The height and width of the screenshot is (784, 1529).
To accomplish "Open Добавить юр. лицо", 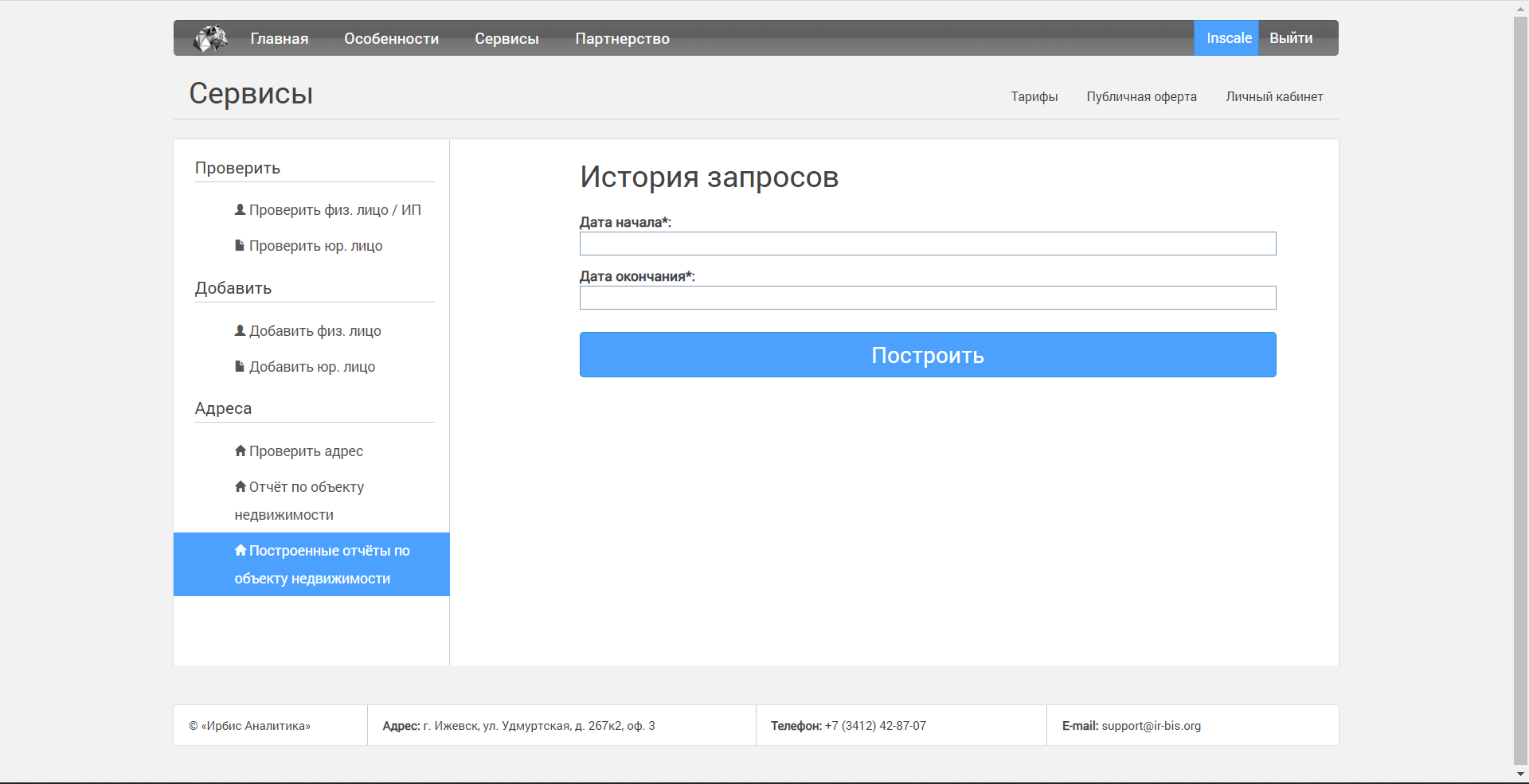I will (312, 367).
